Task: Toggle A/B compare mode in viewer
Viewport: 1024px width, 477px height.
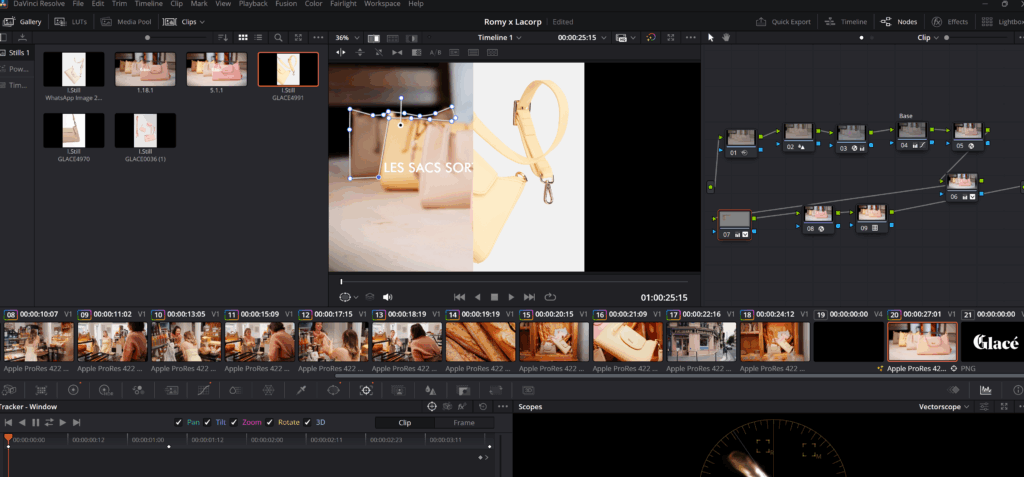Action: [436, 52]
